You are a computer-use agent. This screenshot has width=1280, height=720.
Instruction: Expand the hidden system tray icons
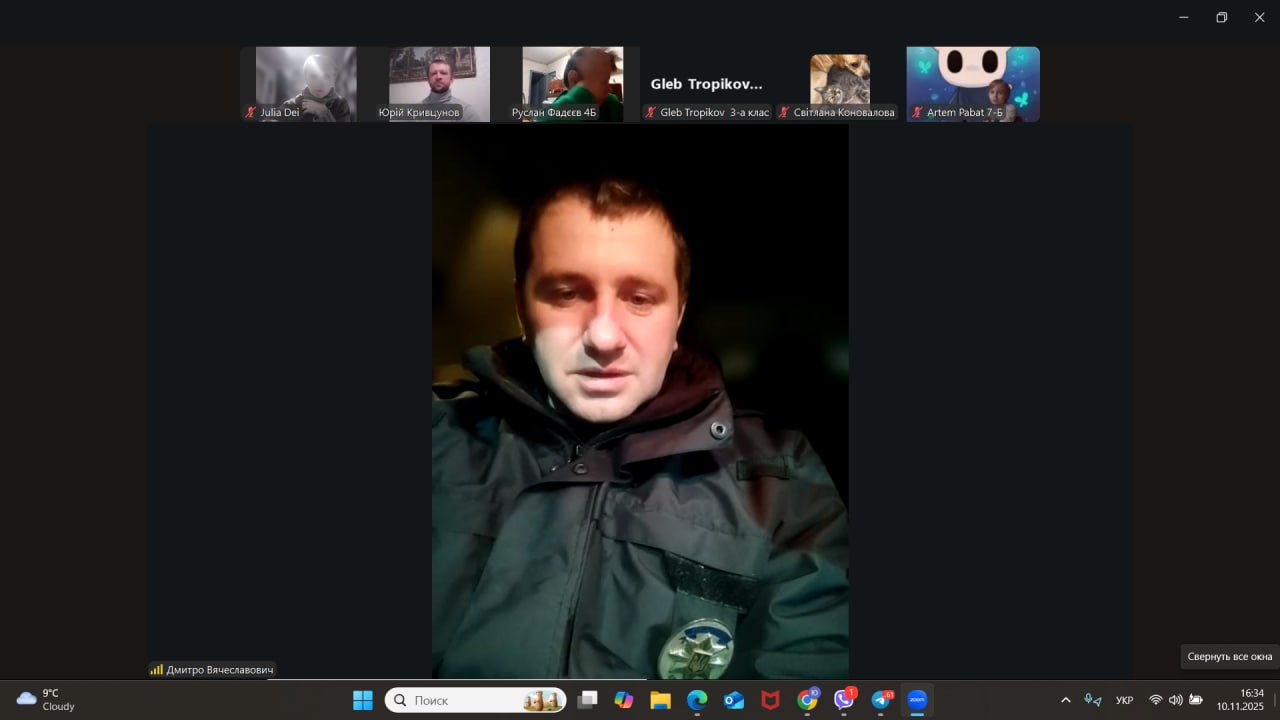tap(1065, 700)
